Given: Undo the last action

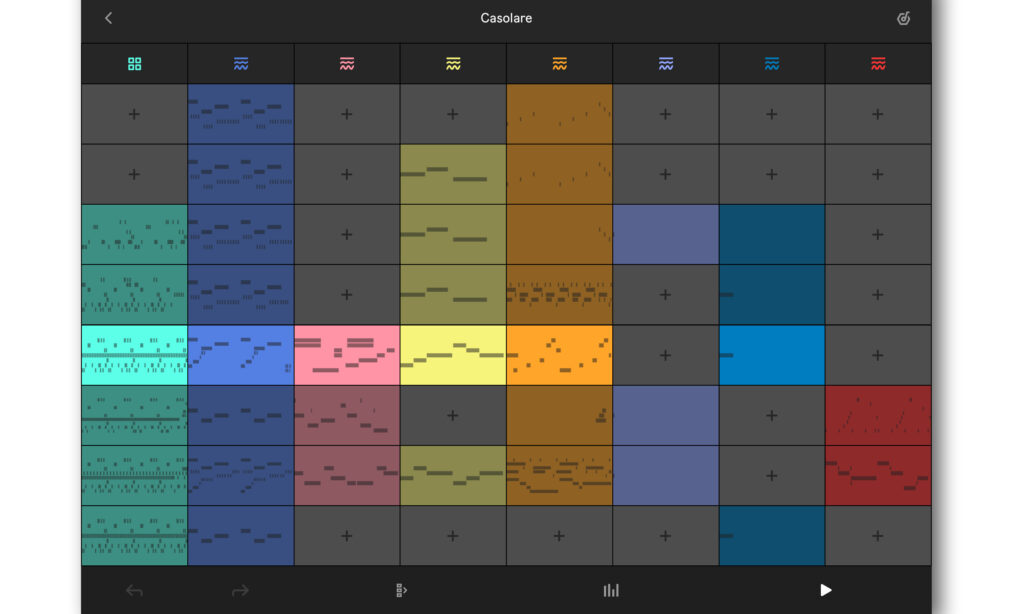Looking at the screenshot, I should pos(135,590).
